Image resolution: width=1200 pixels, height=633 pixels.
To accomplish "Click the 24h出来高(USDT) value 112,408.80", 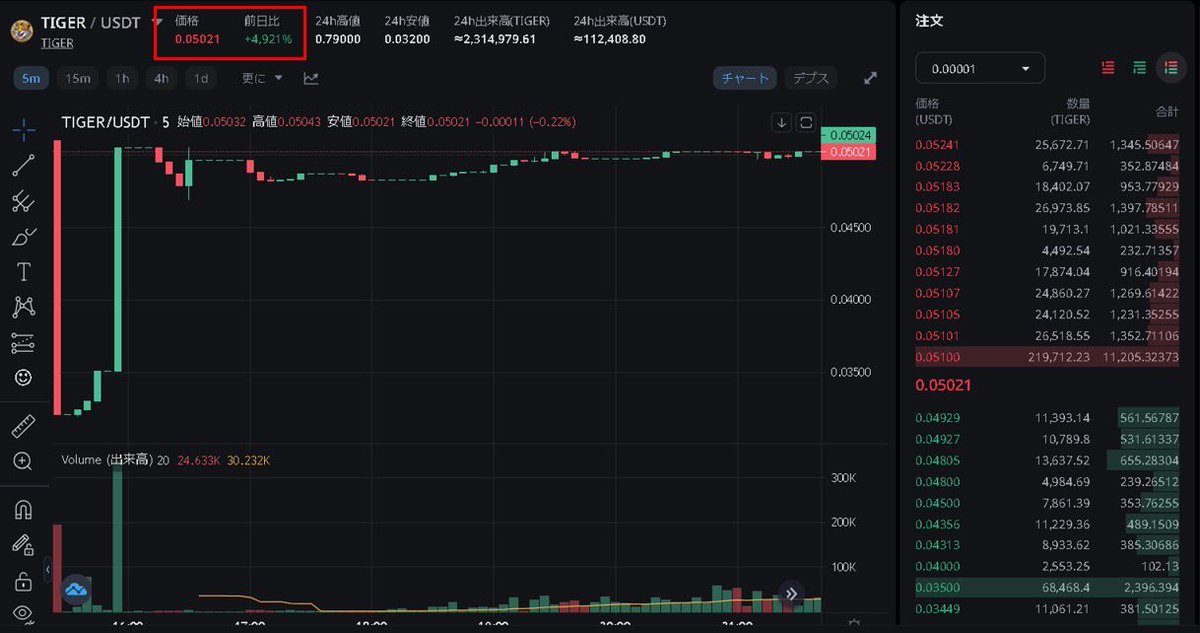I will pos(609,39).
